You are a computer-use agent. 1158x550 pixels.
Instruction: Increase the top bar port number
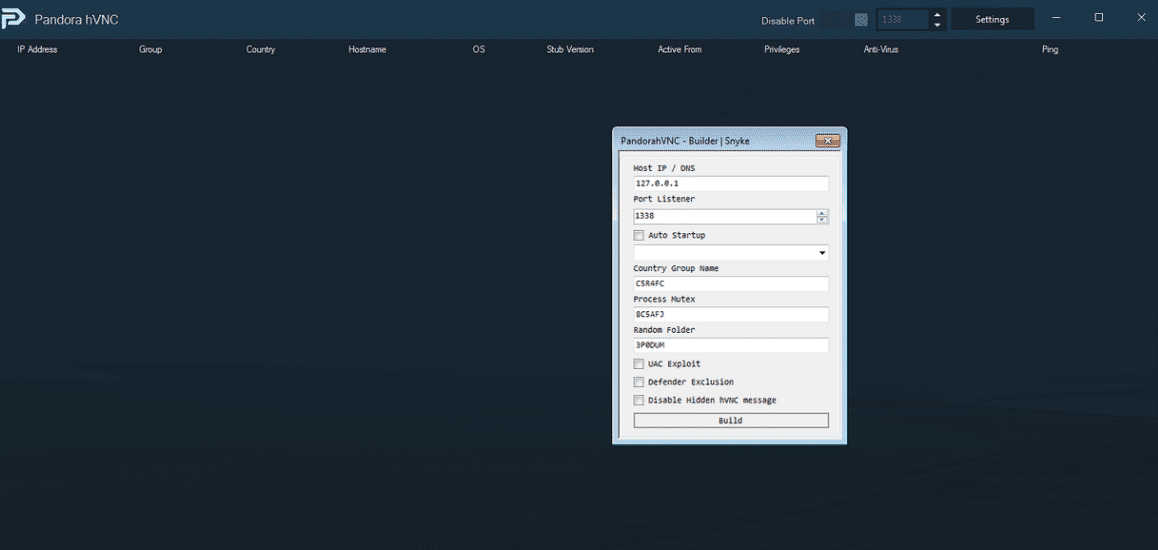937,14
